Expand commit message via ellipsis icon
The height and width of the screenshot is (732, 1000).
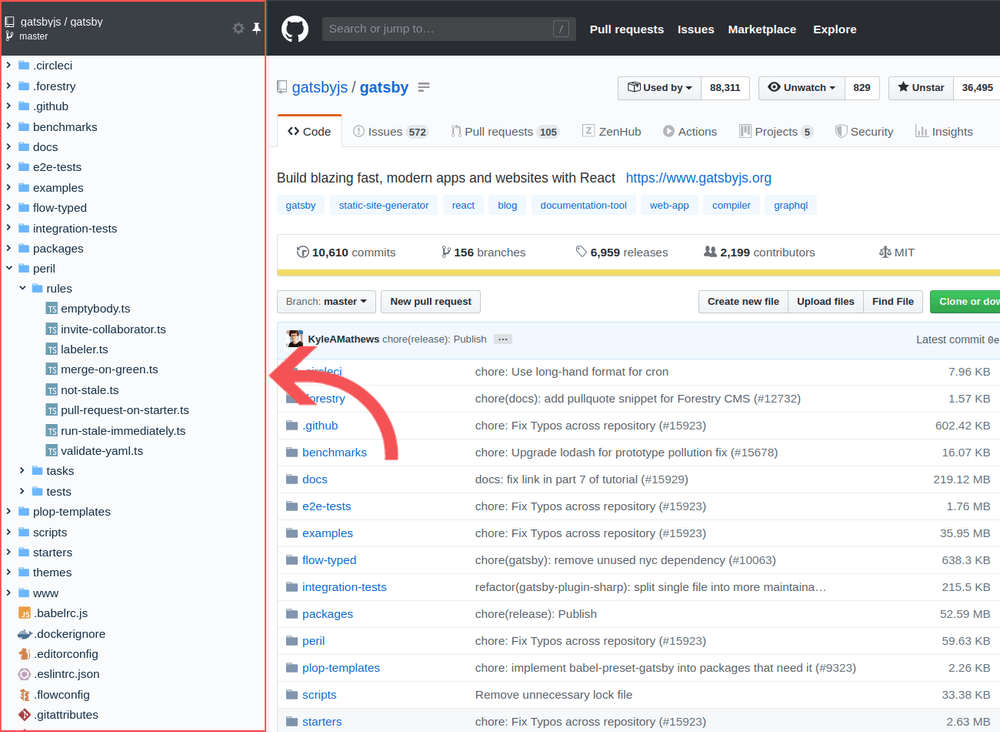[x=503, y=339]
